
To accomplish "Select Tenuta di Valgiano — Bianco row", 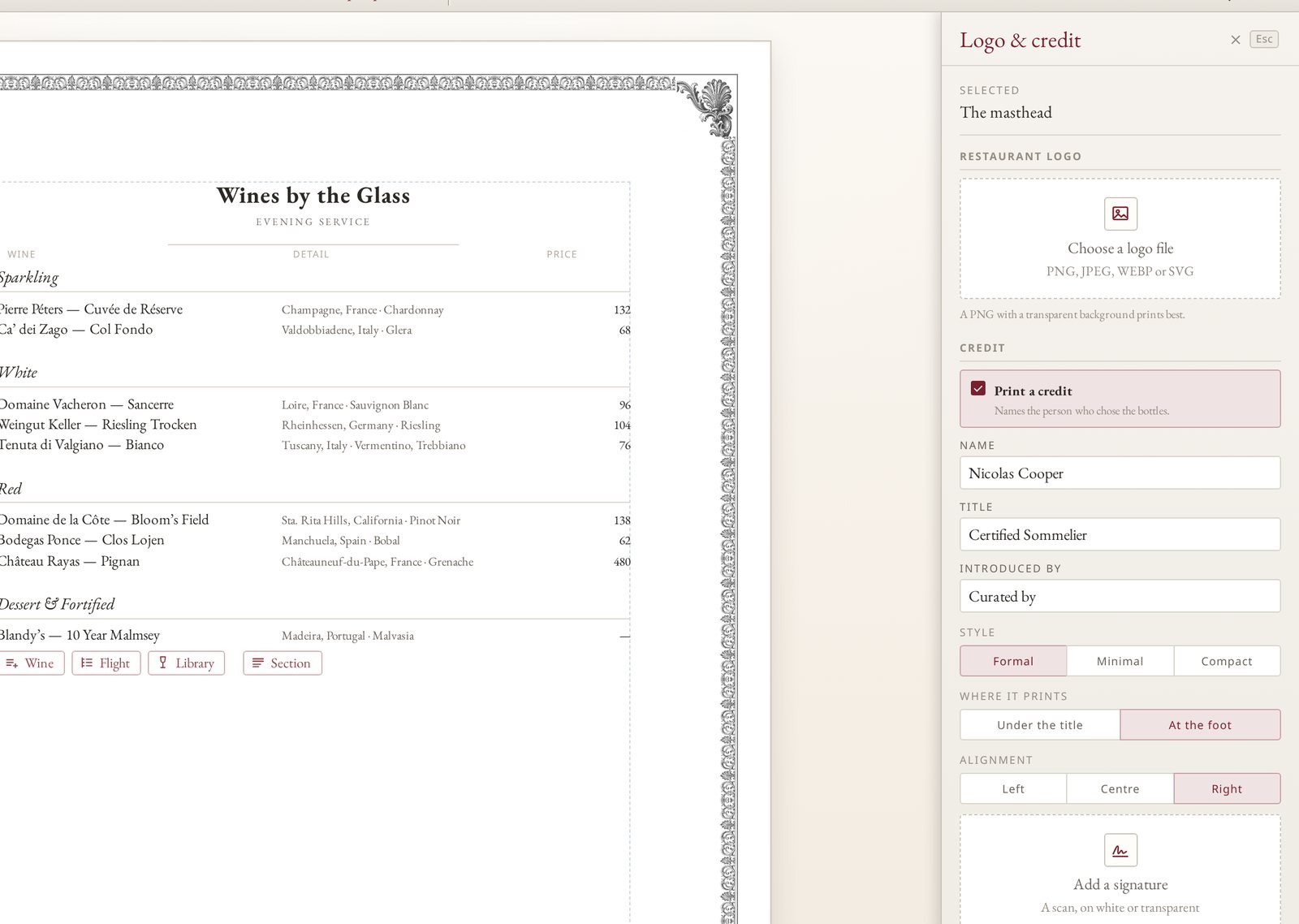I will (315, 445).
